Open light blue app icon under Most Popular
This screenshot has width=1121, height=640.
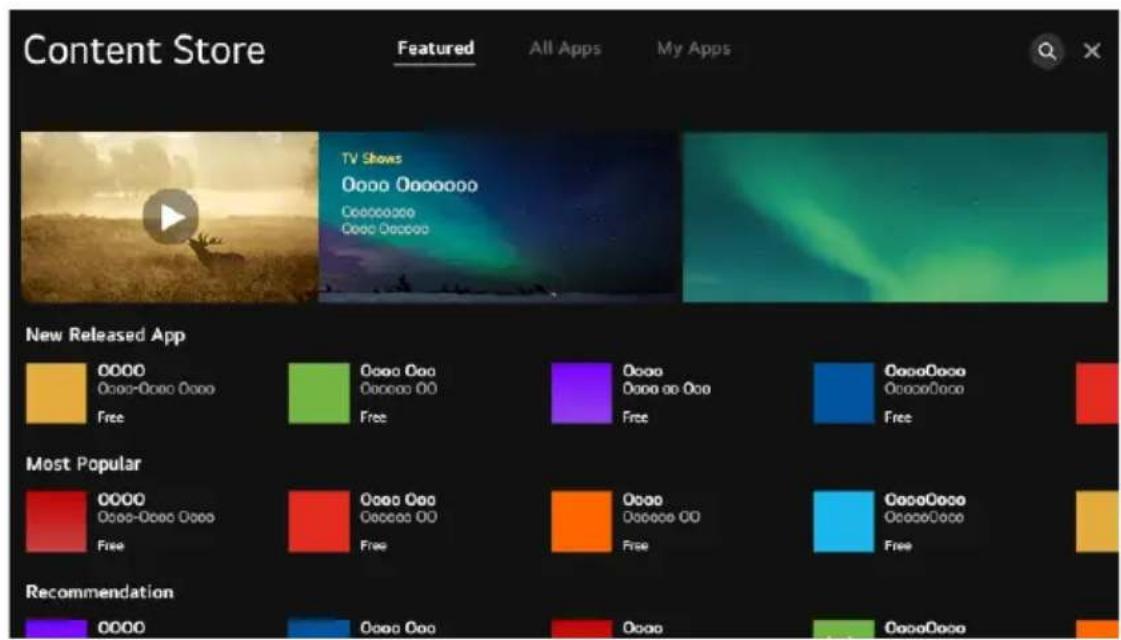tap(844, 521)
